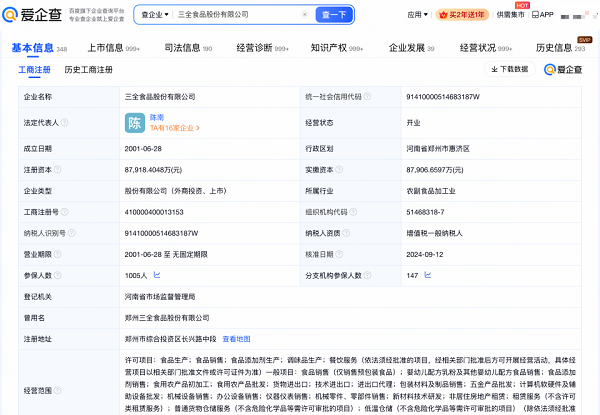The height and width of the screenshot is (415, 600).
Task: Click the 爱企查 watermark logo near 下载数据
Action: coord(565,69)
